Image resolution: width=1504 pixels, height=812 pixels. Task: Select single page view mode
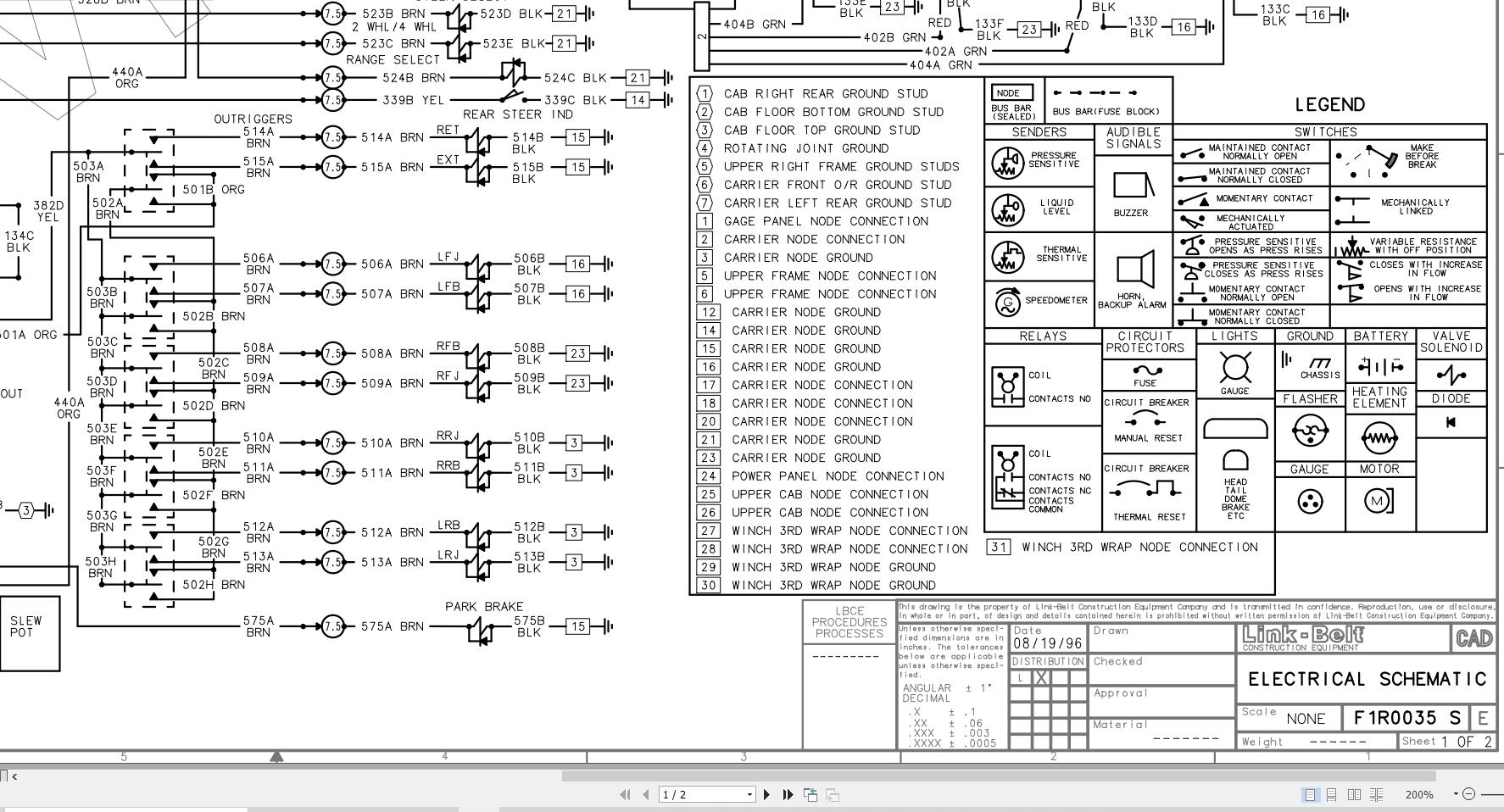tap(1312, 795)
